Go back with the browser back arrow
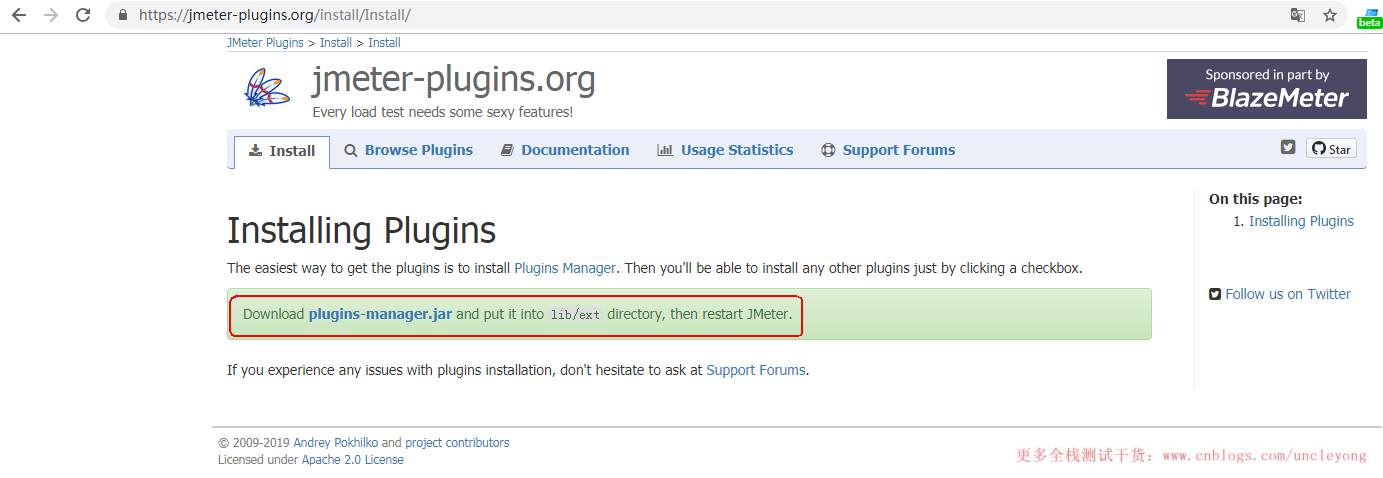This screenshot has width=1383, height=478. (x=19, y=15)
